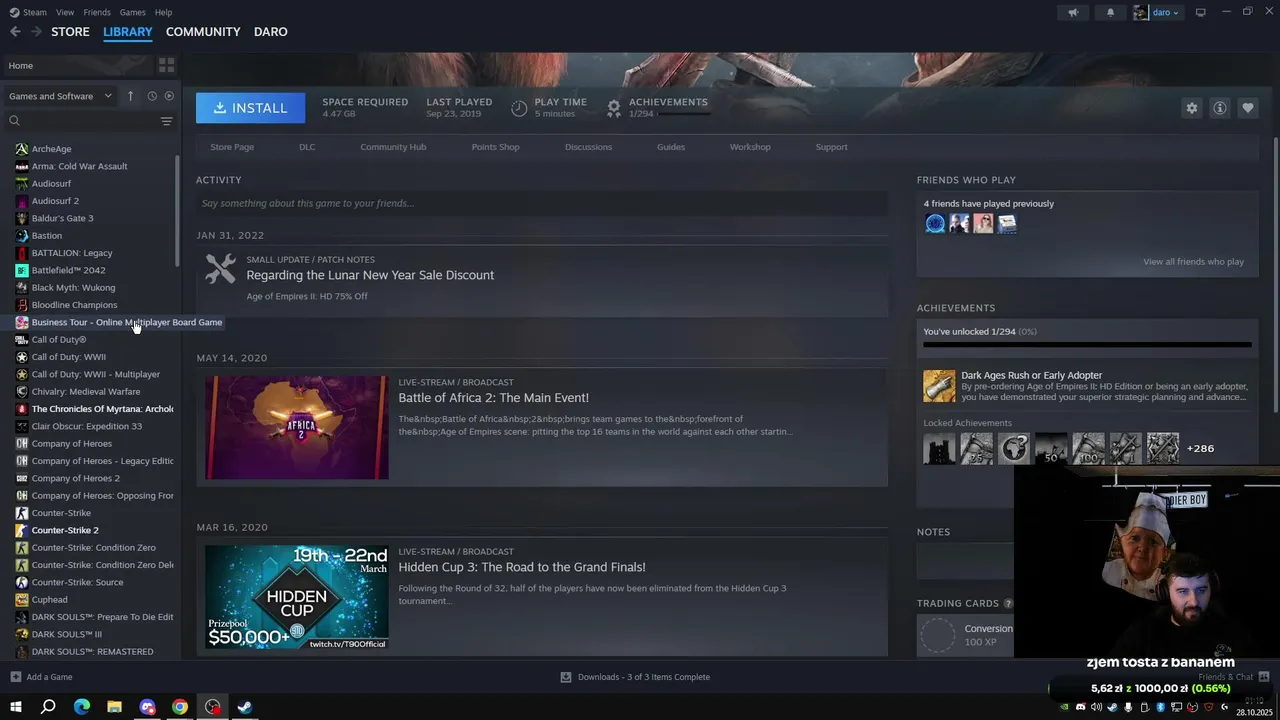Click the achievements progress bar
The height and width of the screenshot is (720, 1280).
point(1087,344)
